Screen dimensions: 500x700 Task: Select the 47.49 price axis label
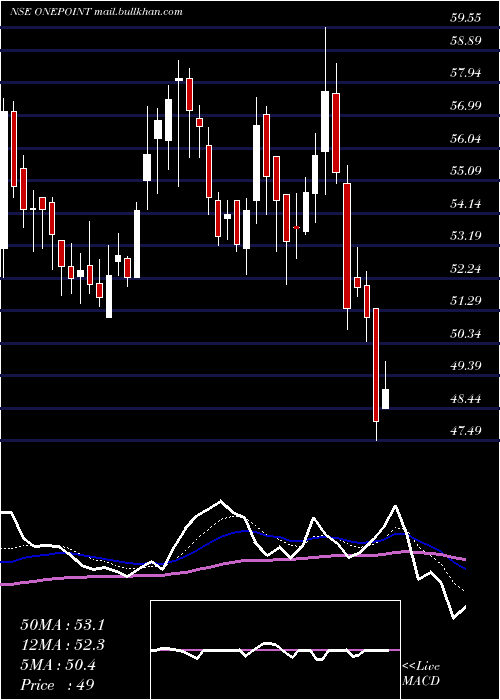pyautogui.click(x=466, y=431)
